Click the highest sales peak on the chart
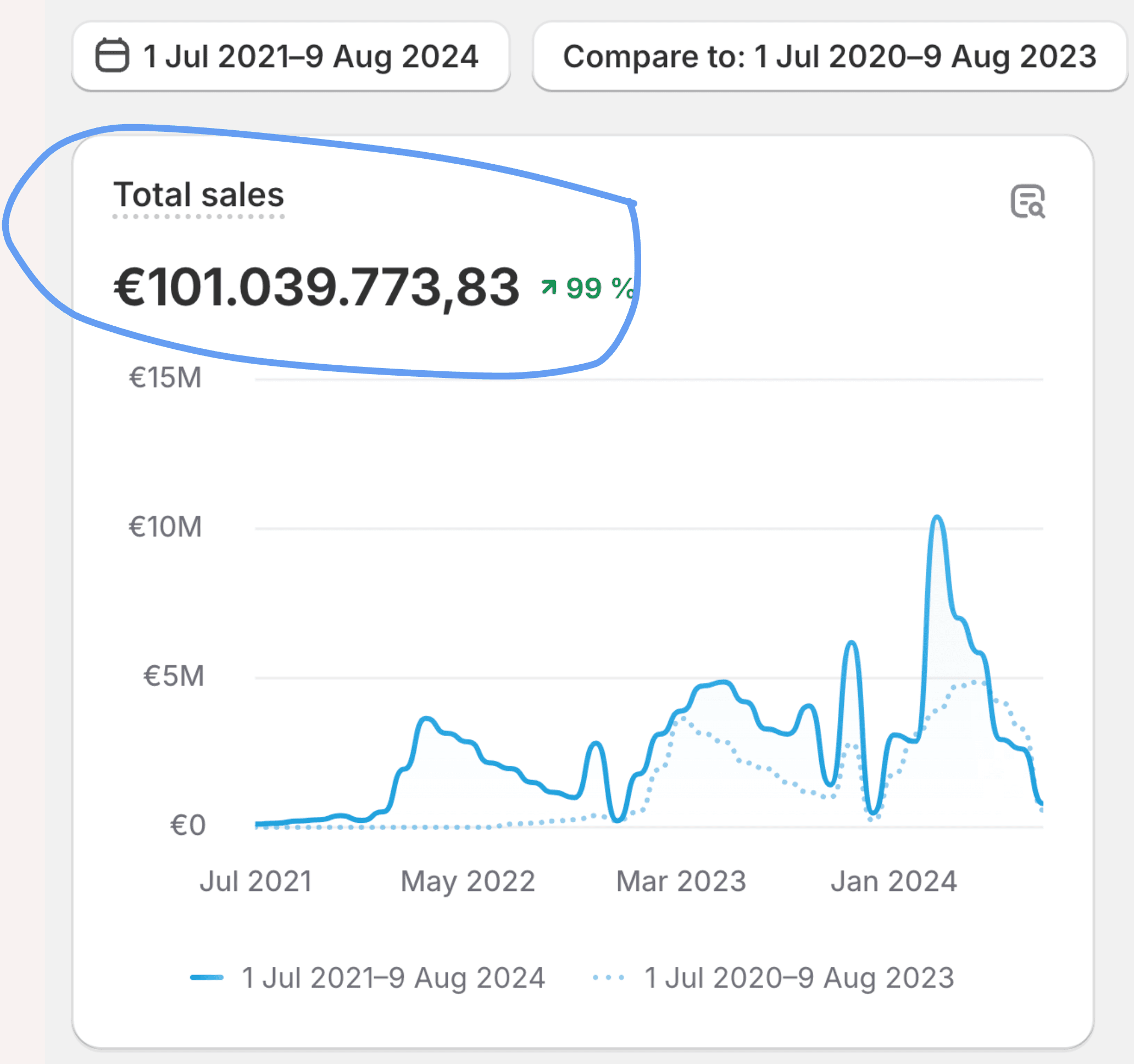This screenshot has height=1064, width=1134. [937, 518]
